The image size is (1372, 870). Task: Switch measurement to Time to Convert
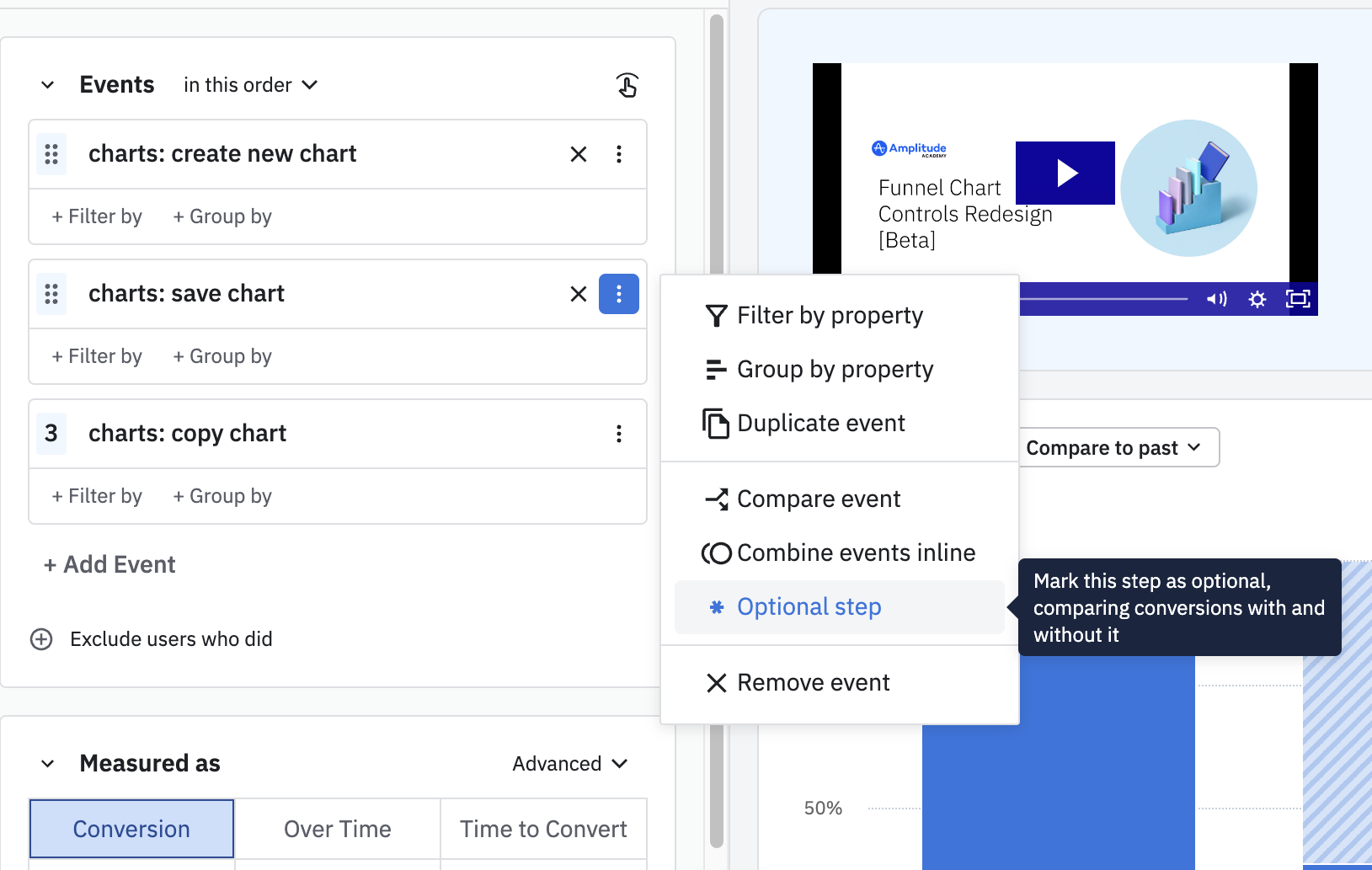543,829
